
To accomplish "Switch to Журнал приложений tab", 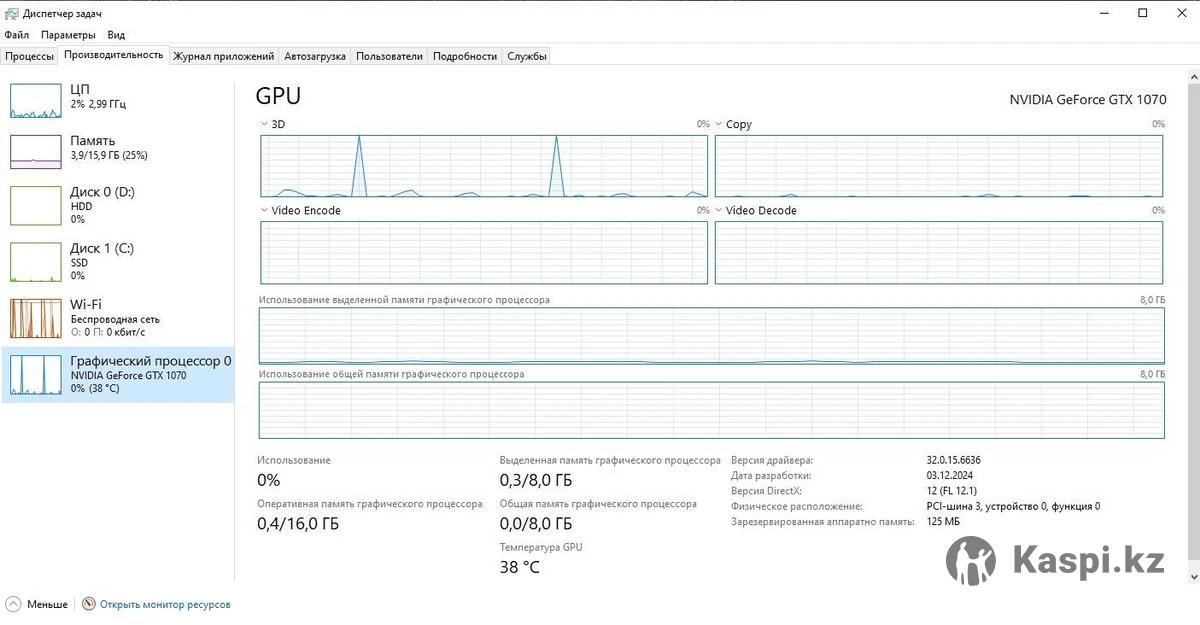I will pos(223,56).
